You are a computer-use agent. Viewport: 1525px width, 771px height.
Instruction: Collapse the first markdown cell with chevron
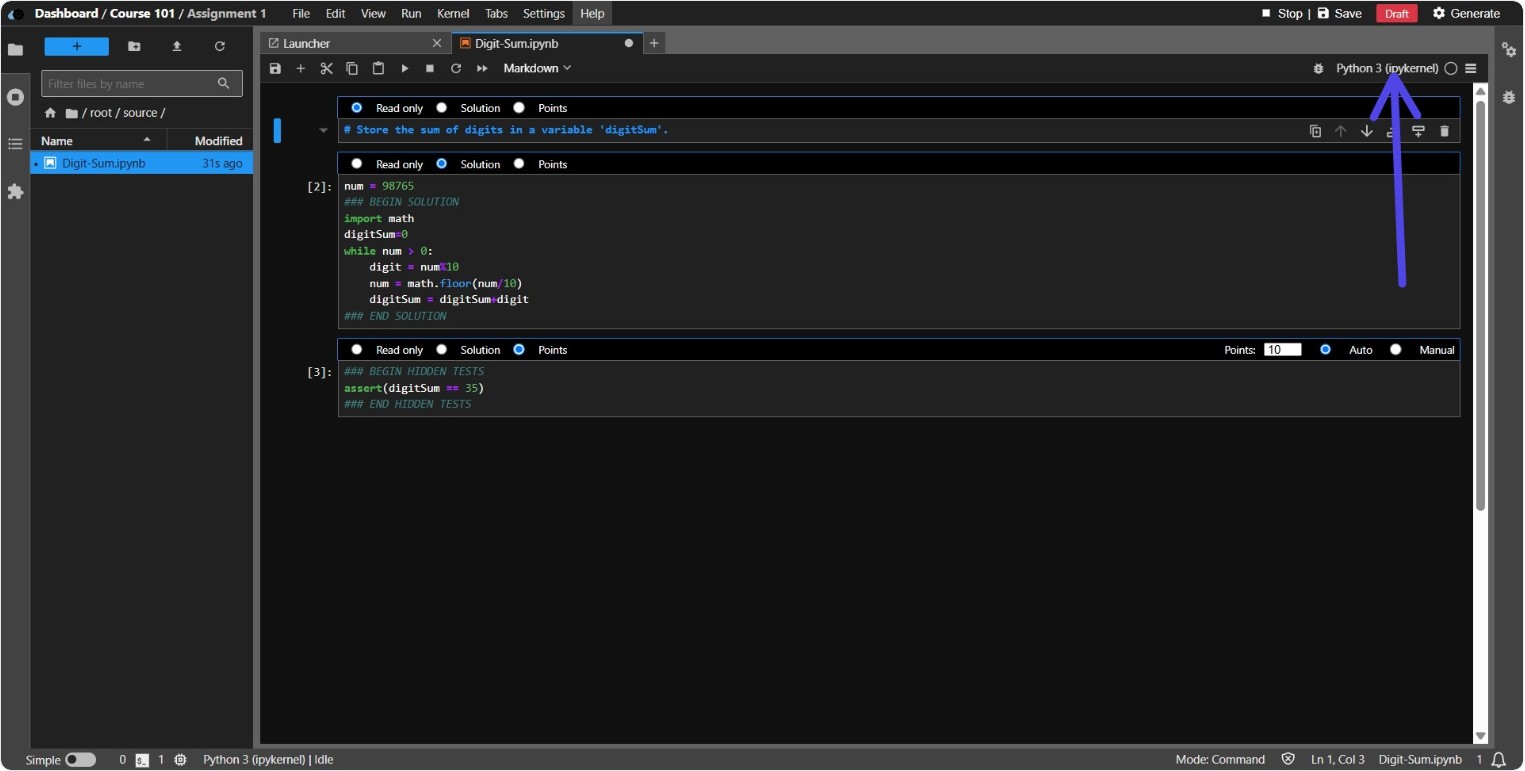323,131
